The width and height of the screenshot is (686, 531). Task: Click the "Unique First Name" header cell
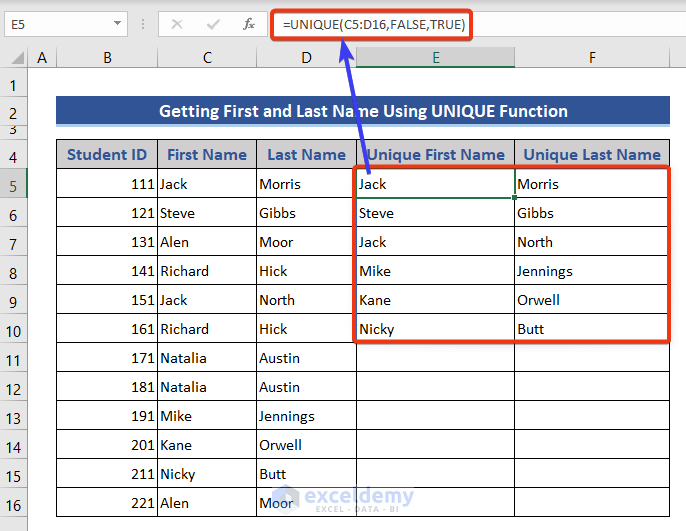click(435, 154)
